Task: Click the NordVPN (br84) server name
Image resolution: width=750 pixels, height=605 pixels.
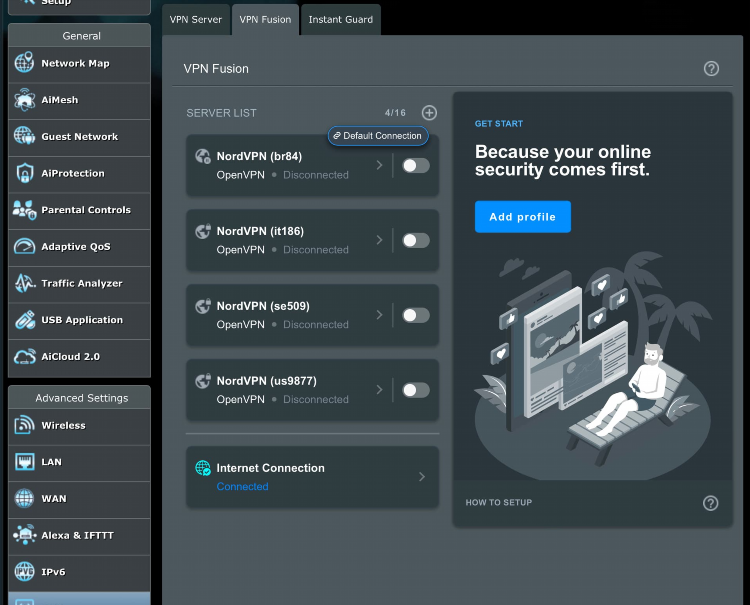Action: click(259, 156)
